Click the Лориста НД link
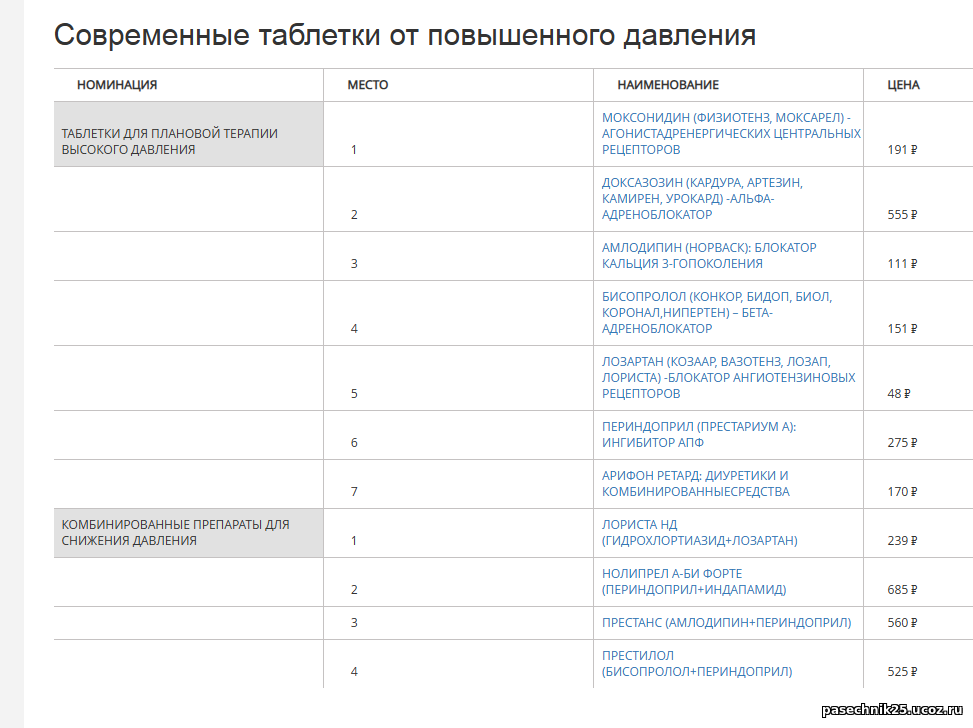This screenshot has width=973, height=728. (x=699, y=532)
